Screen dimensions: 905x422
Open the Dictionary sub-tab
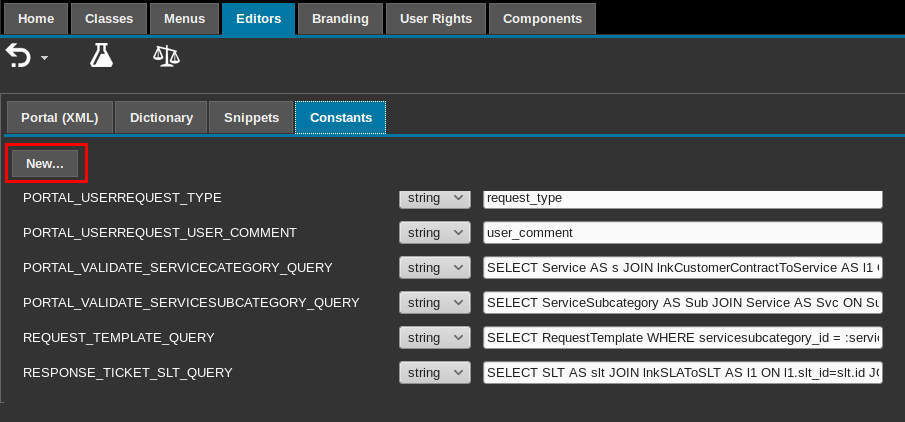[x=160, y=117]
